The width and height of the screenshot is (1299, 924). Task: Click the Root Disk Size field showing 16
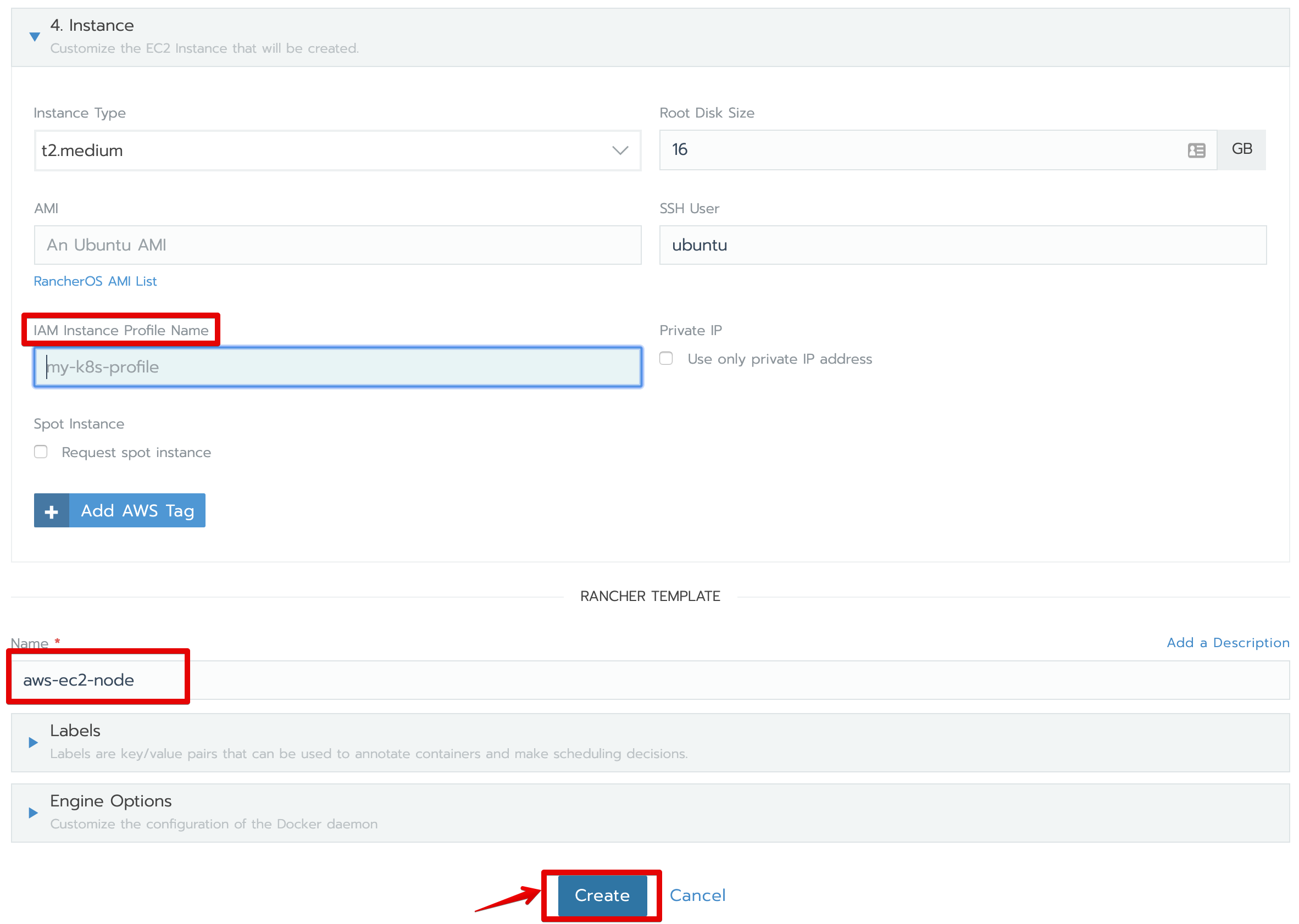click(x=921, y=150)
